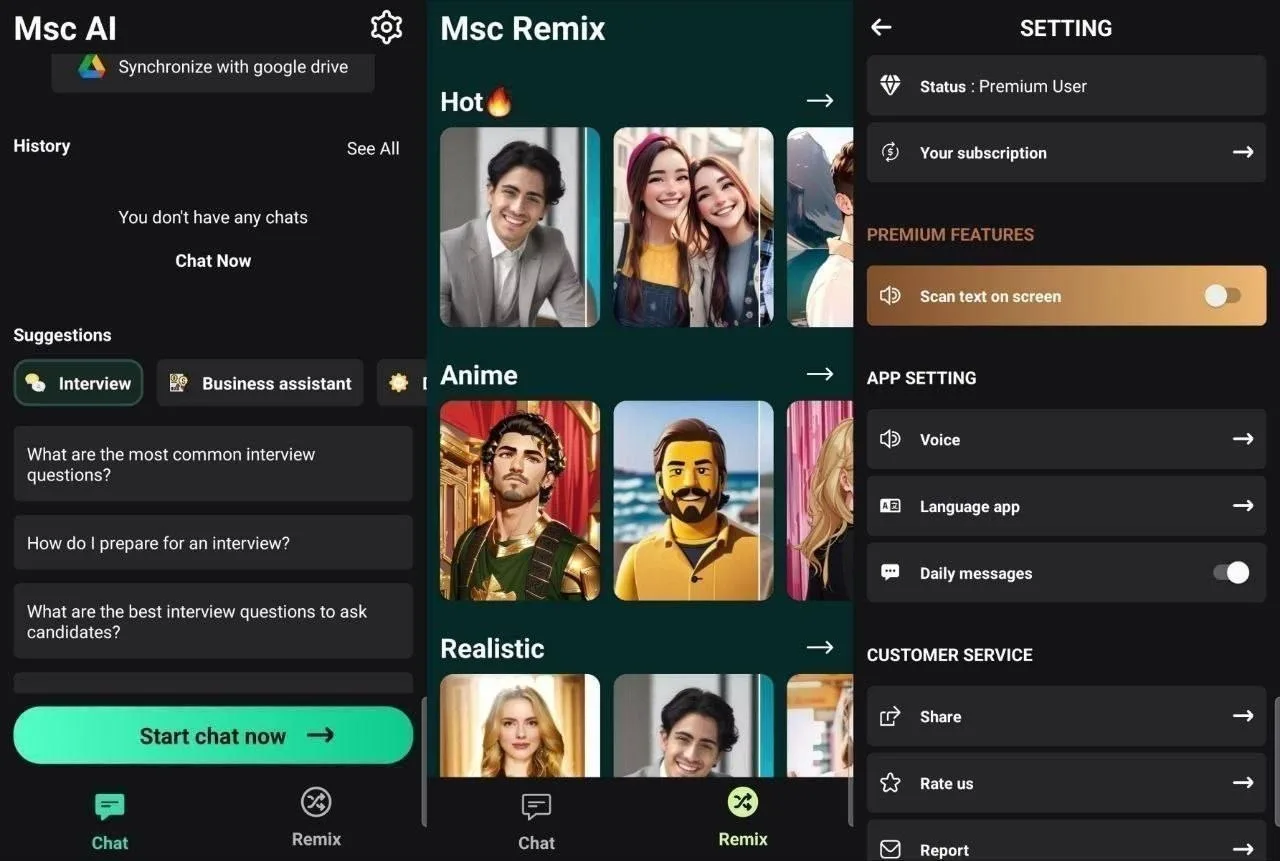Open the Realistic thumbnail of the blonde woman
This screenshot has height=861, width=1280.
coord(520,725)
